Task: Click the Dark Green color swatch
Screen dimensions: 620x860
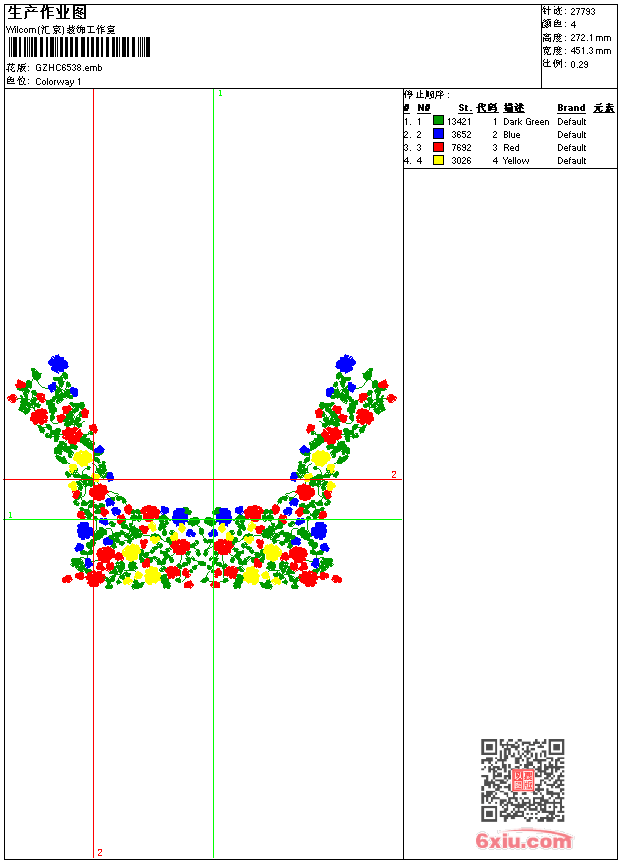Action: tap(438, 121)
